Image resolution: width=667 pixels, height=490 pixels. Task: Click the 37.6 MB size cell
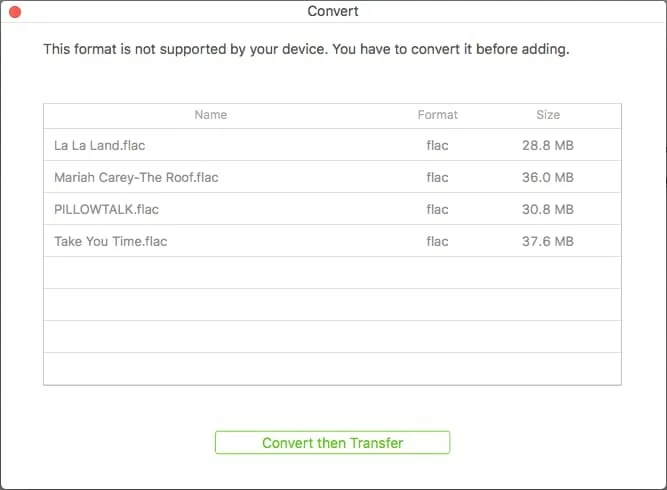click(548, 242)
